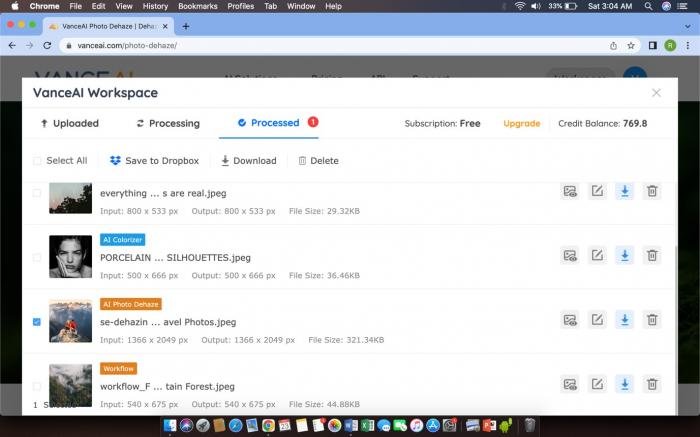Expand the Chrome tab search chevron

pos(688,26)
